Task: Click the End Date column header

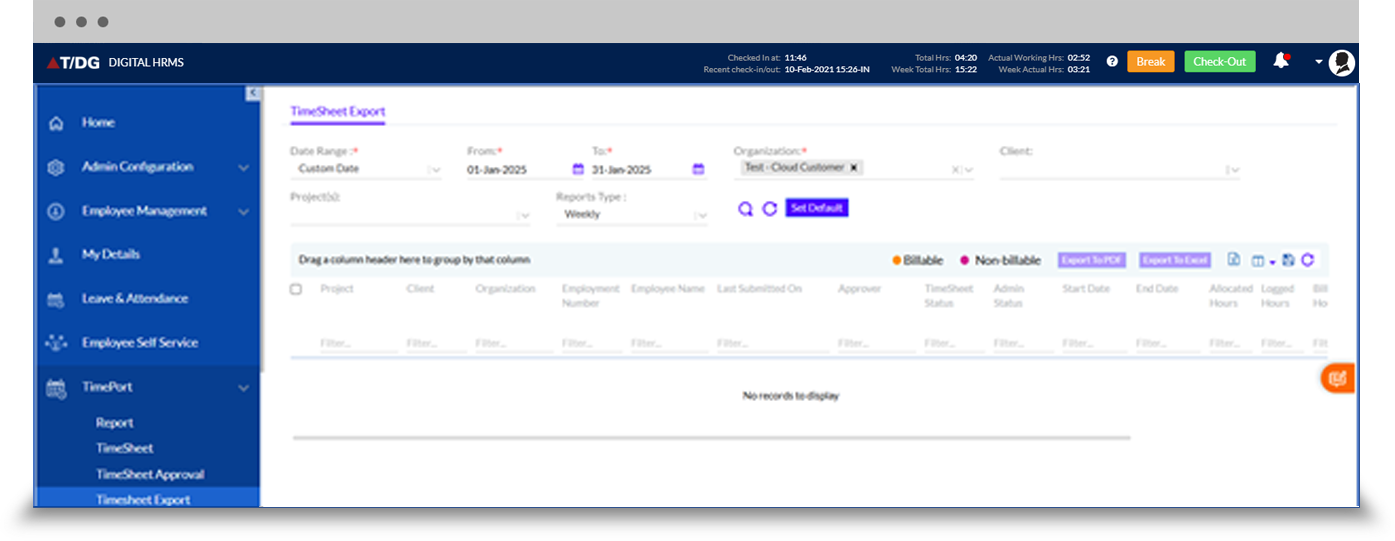Action: [1157, 289]
